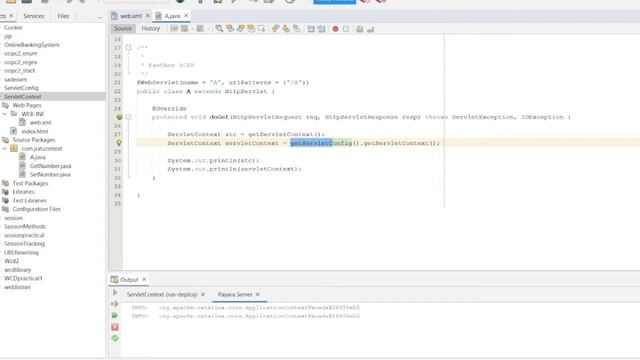This screenshot has width=640, height=360.
Task: Collapse the WEB-INF folder node
Action: [5, 114]
